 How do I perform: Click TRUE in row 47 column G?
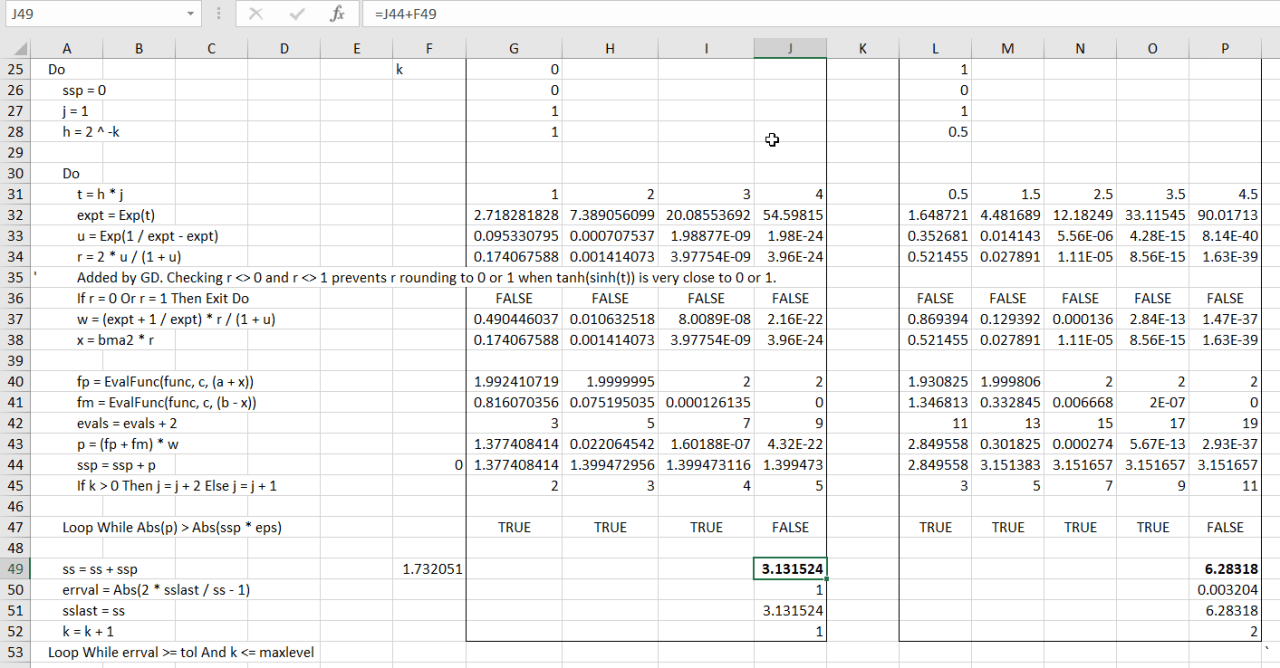coord(514,527)
